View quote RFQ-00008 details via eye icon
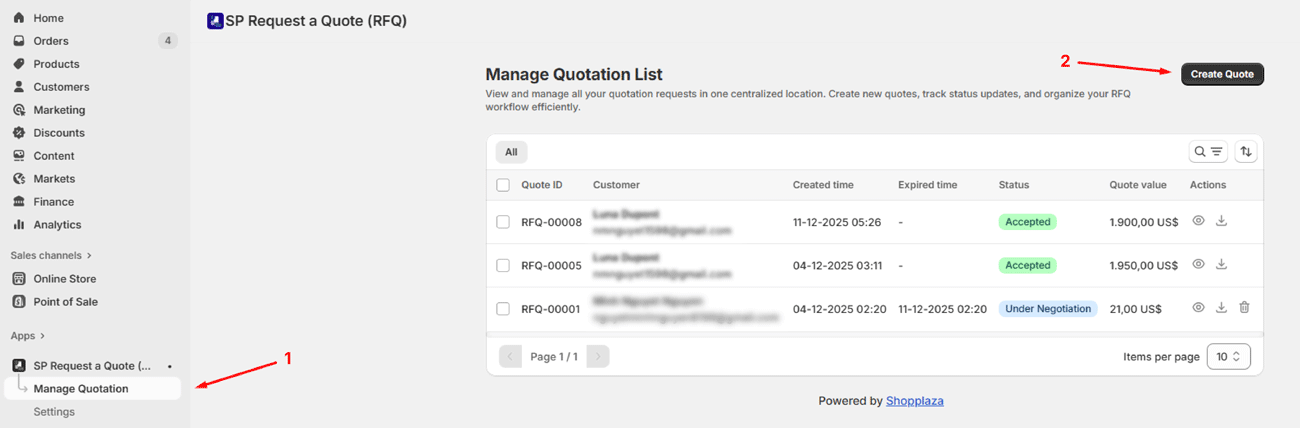The height and width of the screenshot is (428, 1300). click(x=1198, y=221)
